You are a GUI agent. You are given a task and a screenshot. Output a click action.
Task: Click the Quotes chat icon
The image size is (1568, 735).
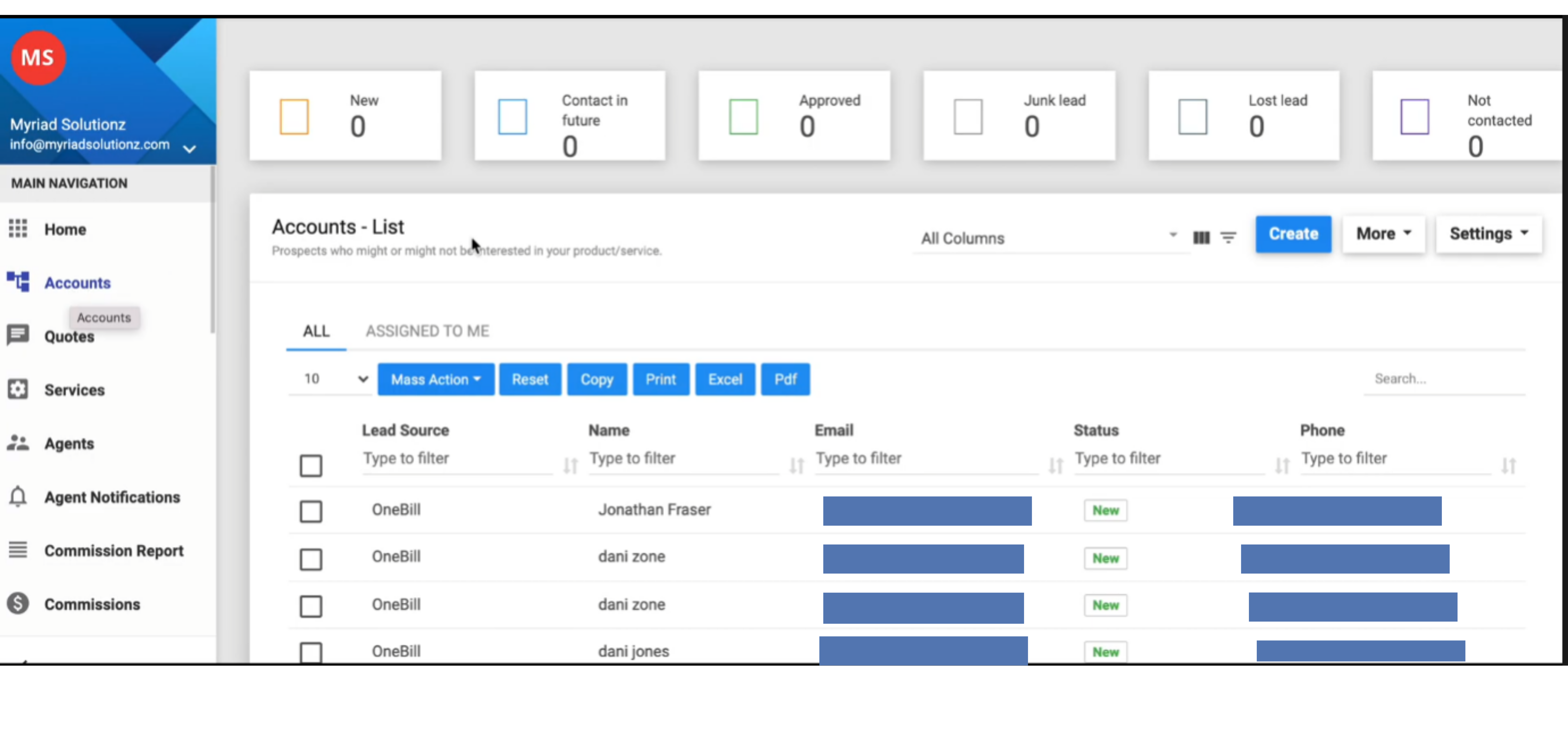click(18, 335)
